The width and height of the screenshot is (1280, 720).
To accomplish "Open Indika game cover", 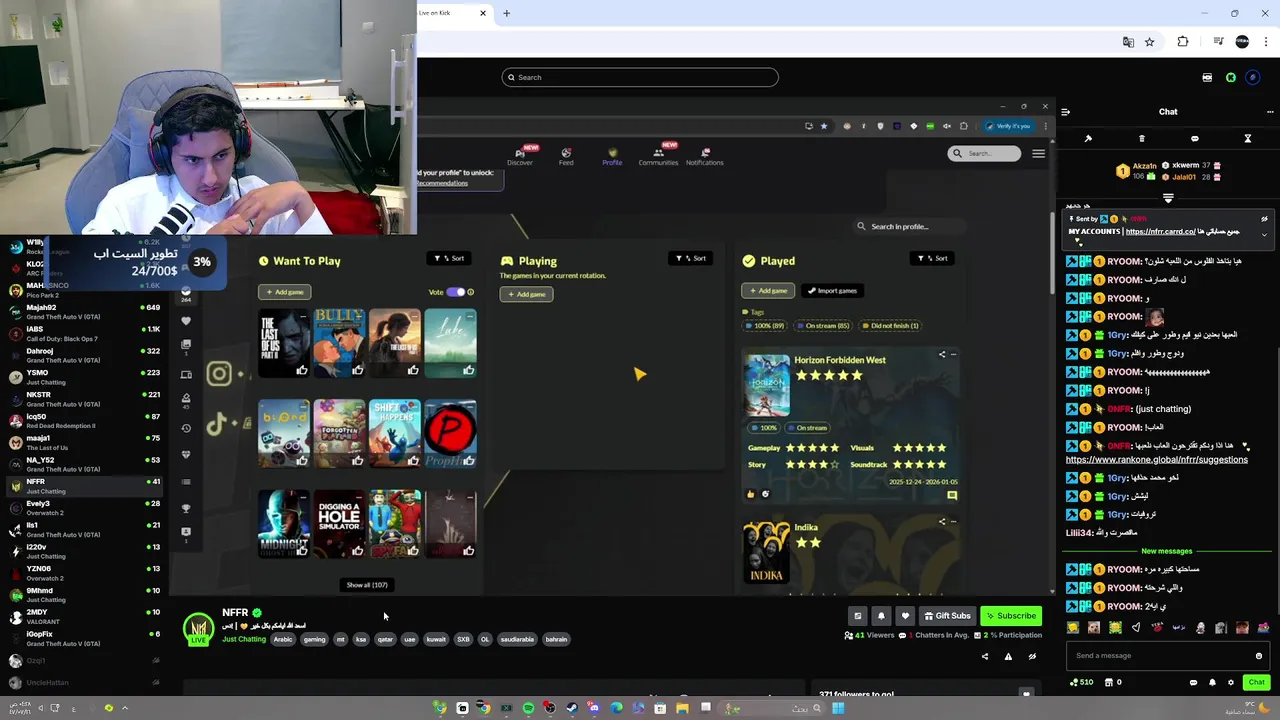I will [x=767, y=551].
